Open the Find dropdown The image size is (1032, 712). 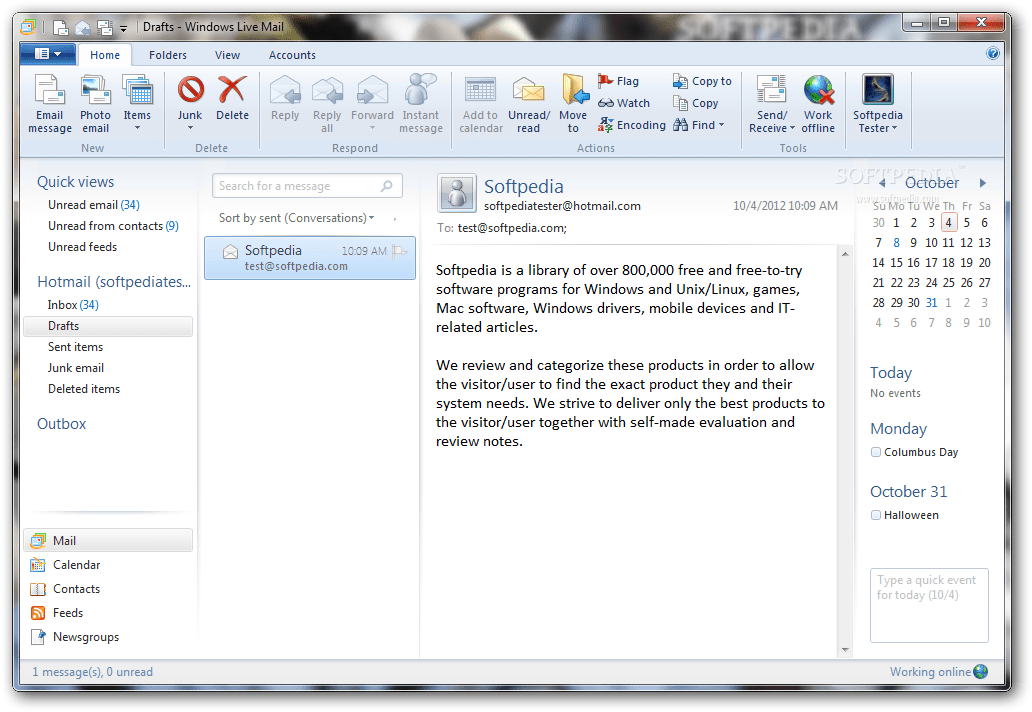[698, 124]
